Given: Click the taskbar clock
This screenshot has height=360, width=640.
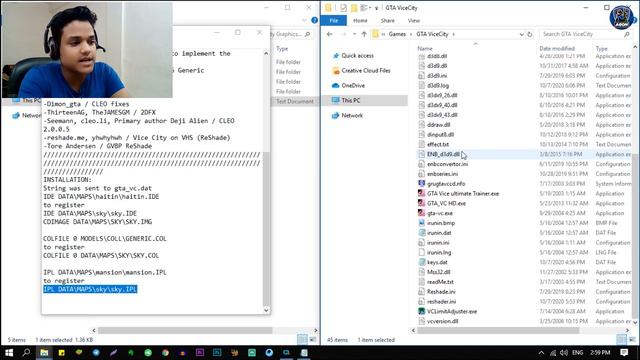Looking at the screenshot, I should pos(600,353).
